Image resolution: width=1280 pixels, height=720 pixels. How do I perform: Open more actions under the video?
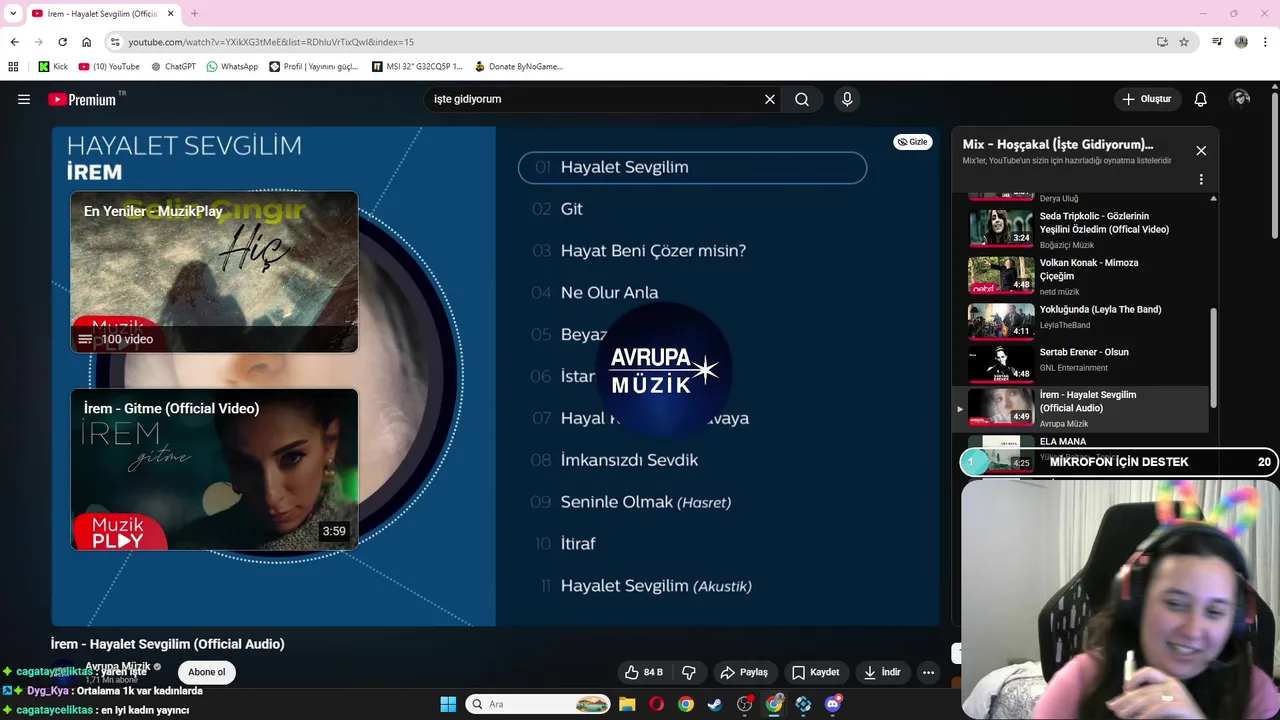[928, 672]
